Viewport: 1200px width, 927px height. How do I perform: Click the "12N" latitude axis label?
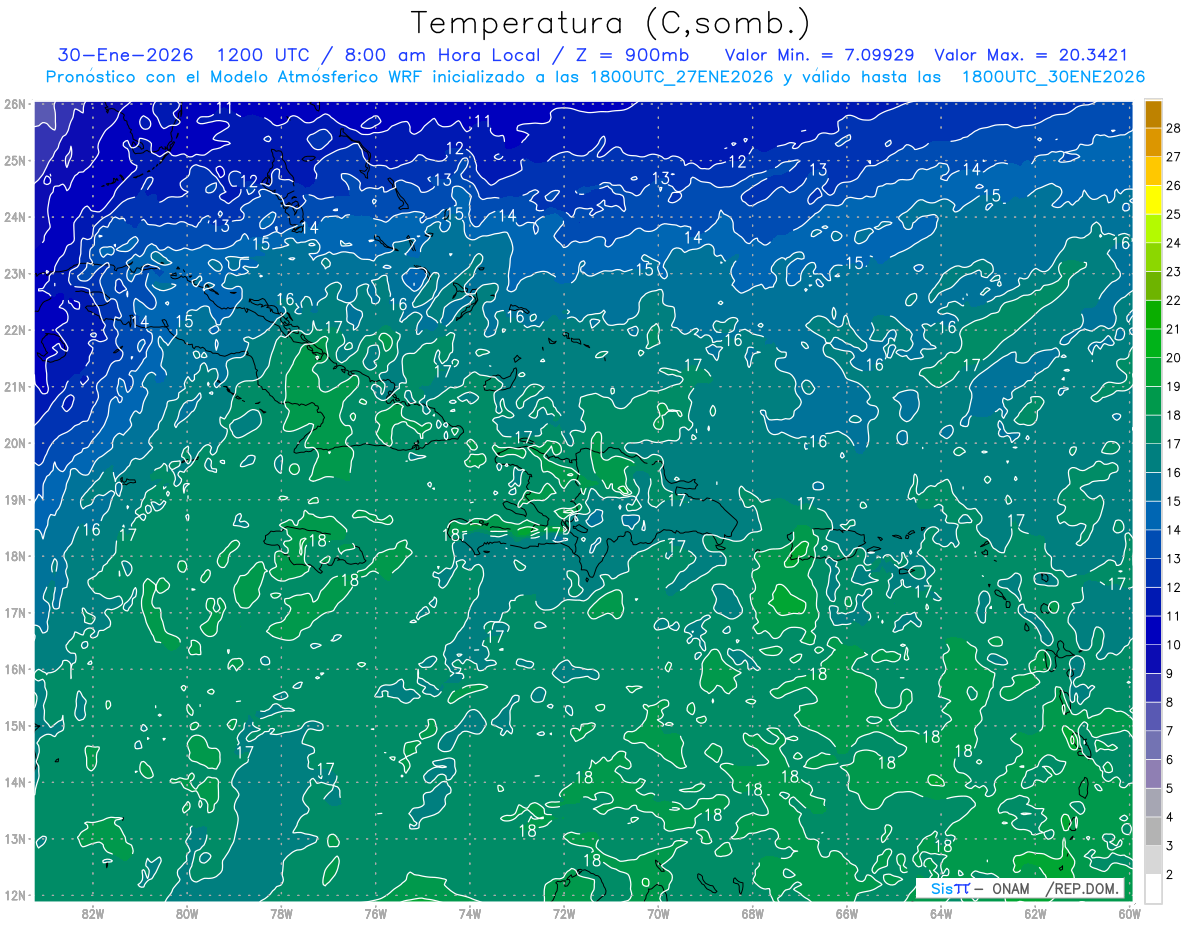coord(14,895)
